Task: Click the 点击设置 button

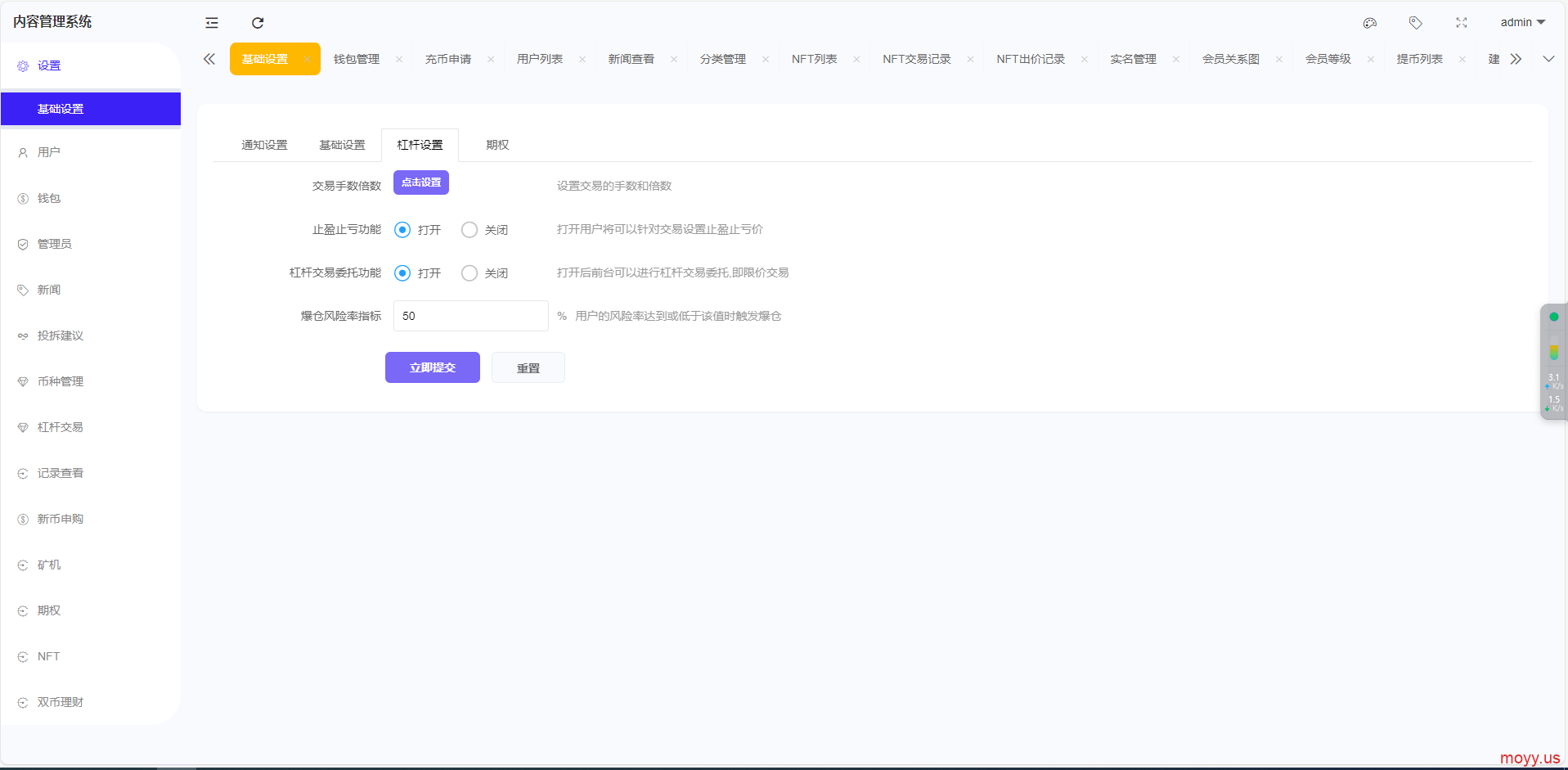Action: tap(421, 182)
